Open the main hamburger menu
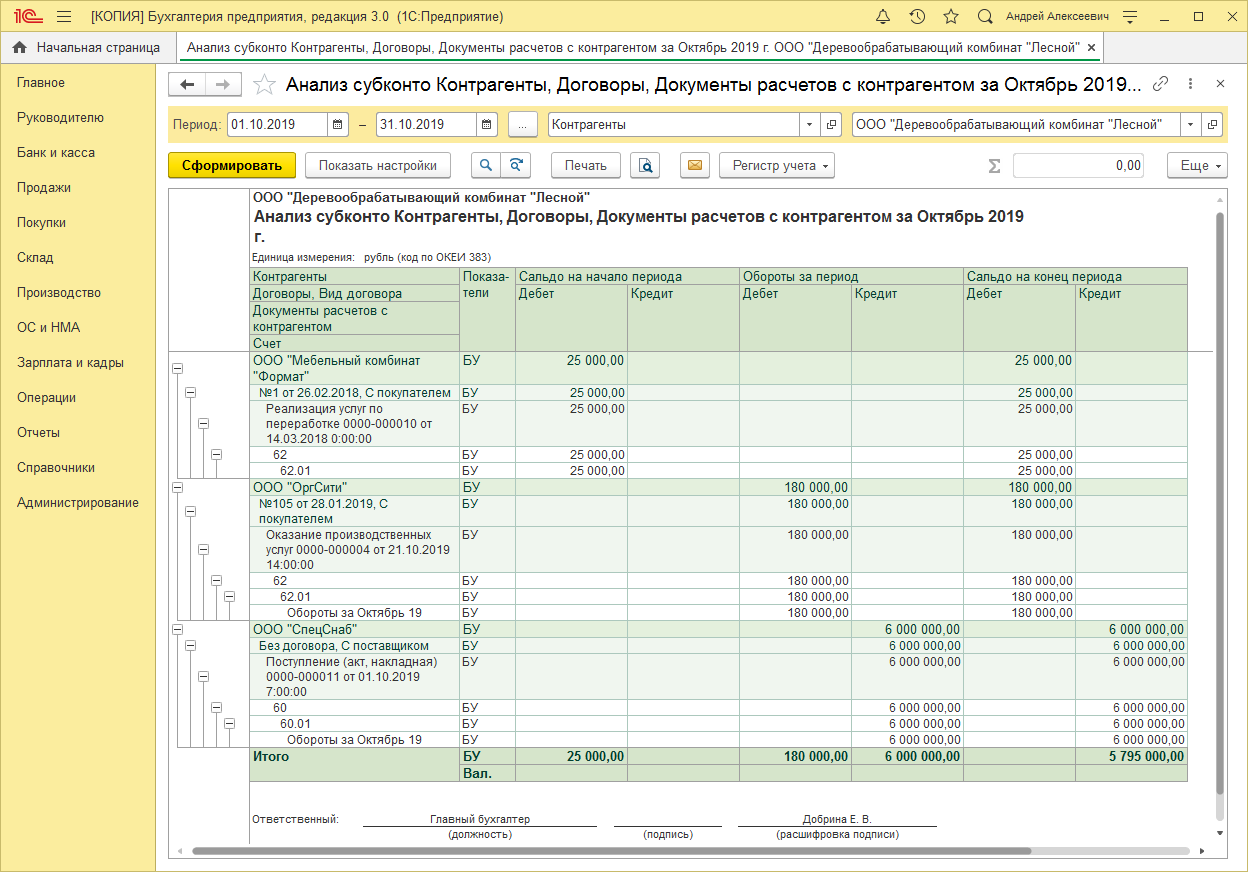The height and width of the screenshot is (872, 1248). (65, 17)
